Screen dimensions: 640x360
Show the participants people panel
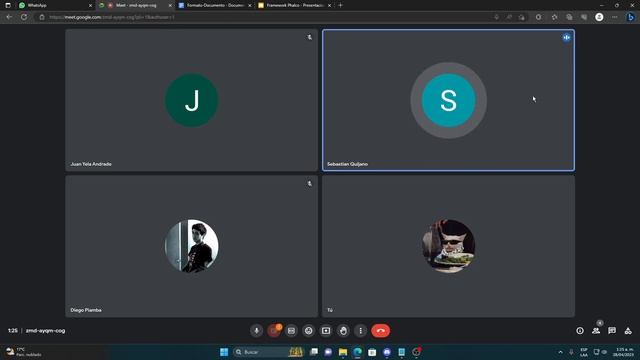click(596, 331)
